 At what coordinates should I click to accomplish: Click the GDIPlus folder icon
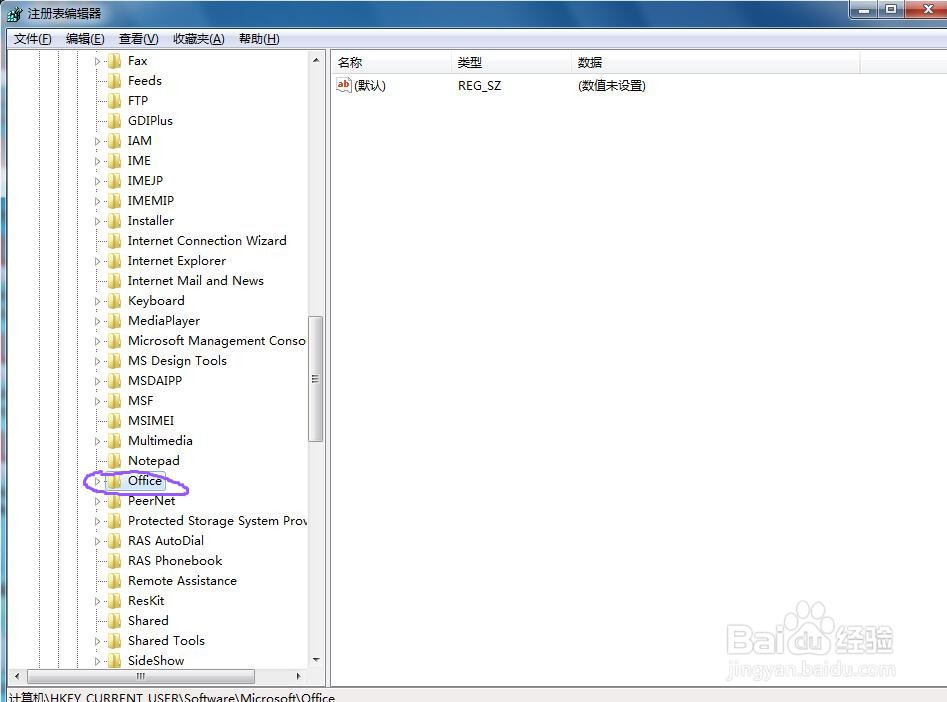click(x=115, y=121)
